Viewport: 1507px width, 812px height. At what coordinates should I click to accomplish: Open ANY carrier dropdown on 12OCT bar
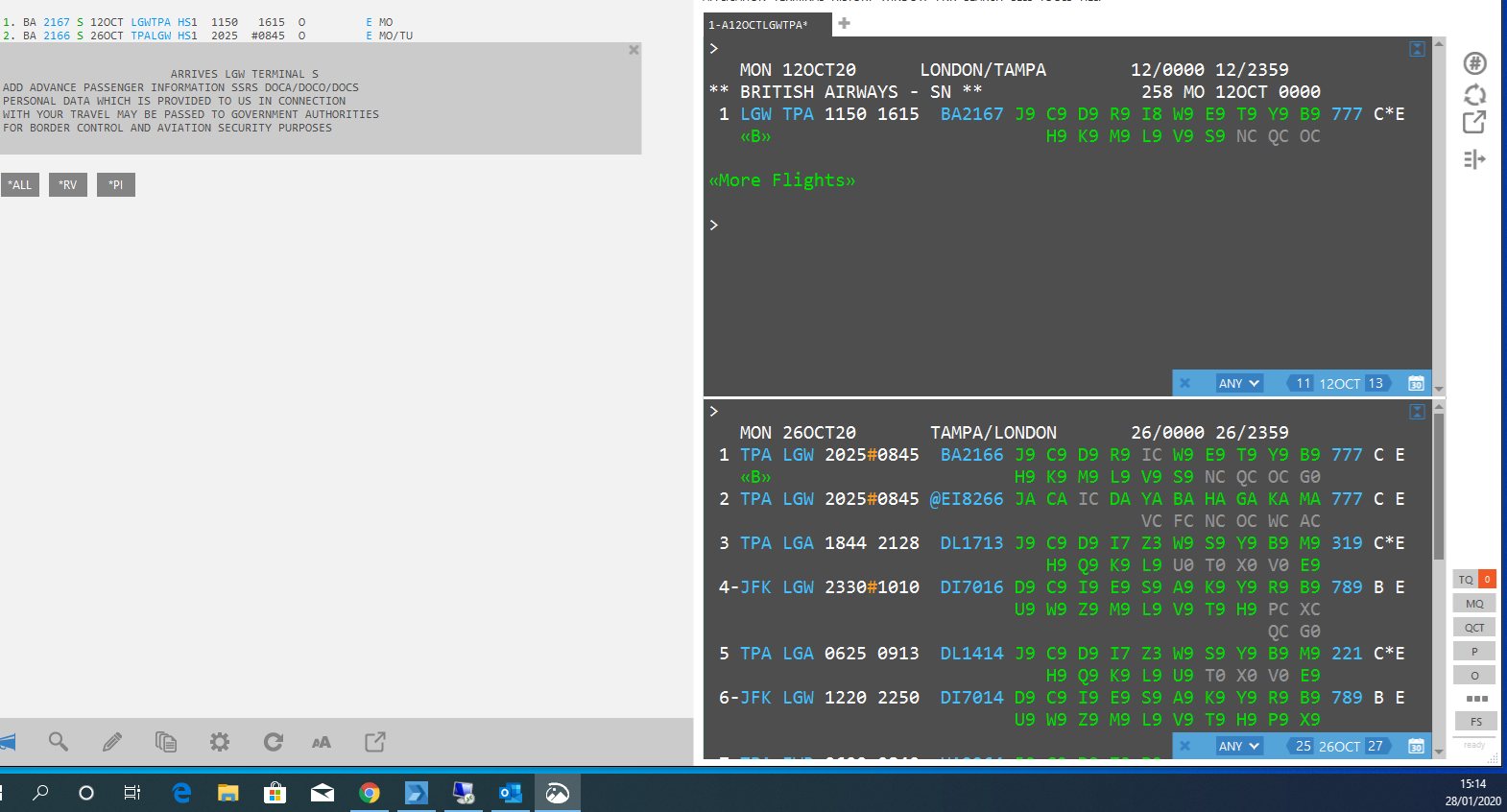(1239, 383)
